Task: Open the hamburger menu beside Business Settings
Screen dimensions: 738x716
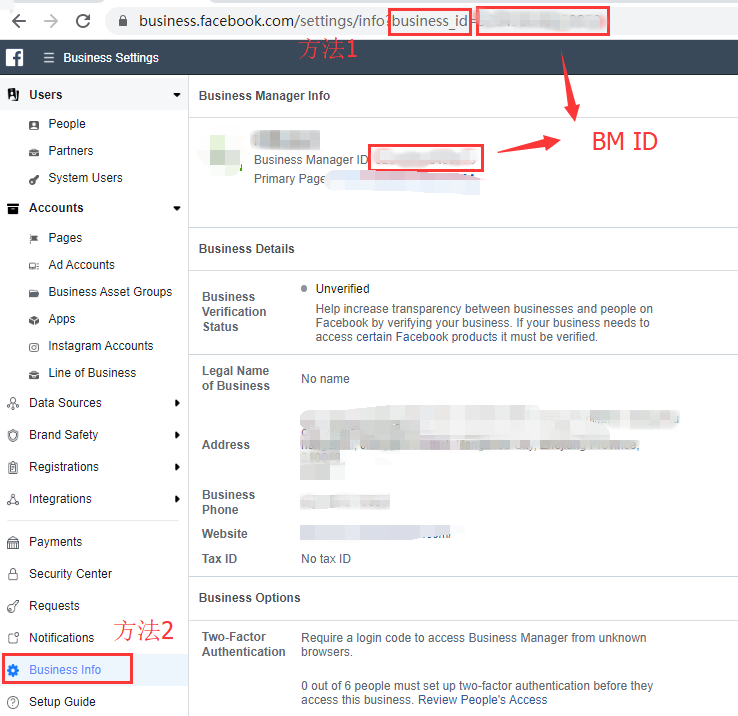Action: click(49, 57)
